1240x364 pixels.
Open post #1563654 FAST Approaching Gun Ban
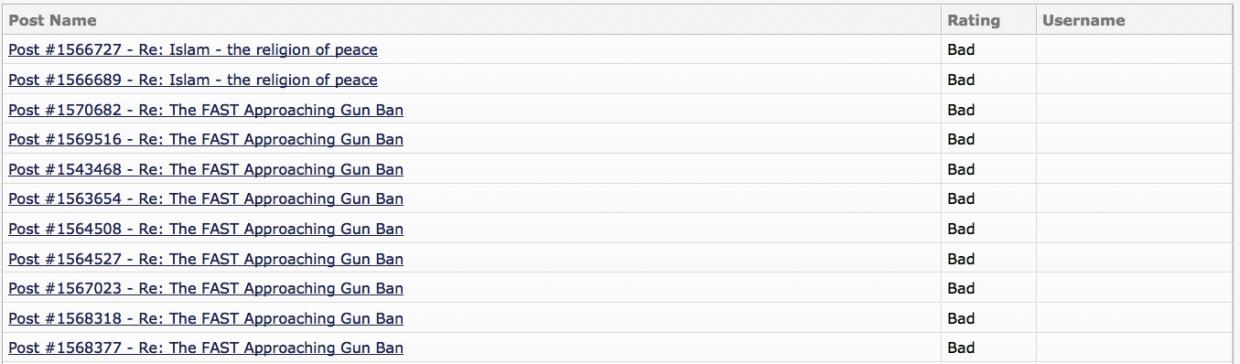point(206,199)
